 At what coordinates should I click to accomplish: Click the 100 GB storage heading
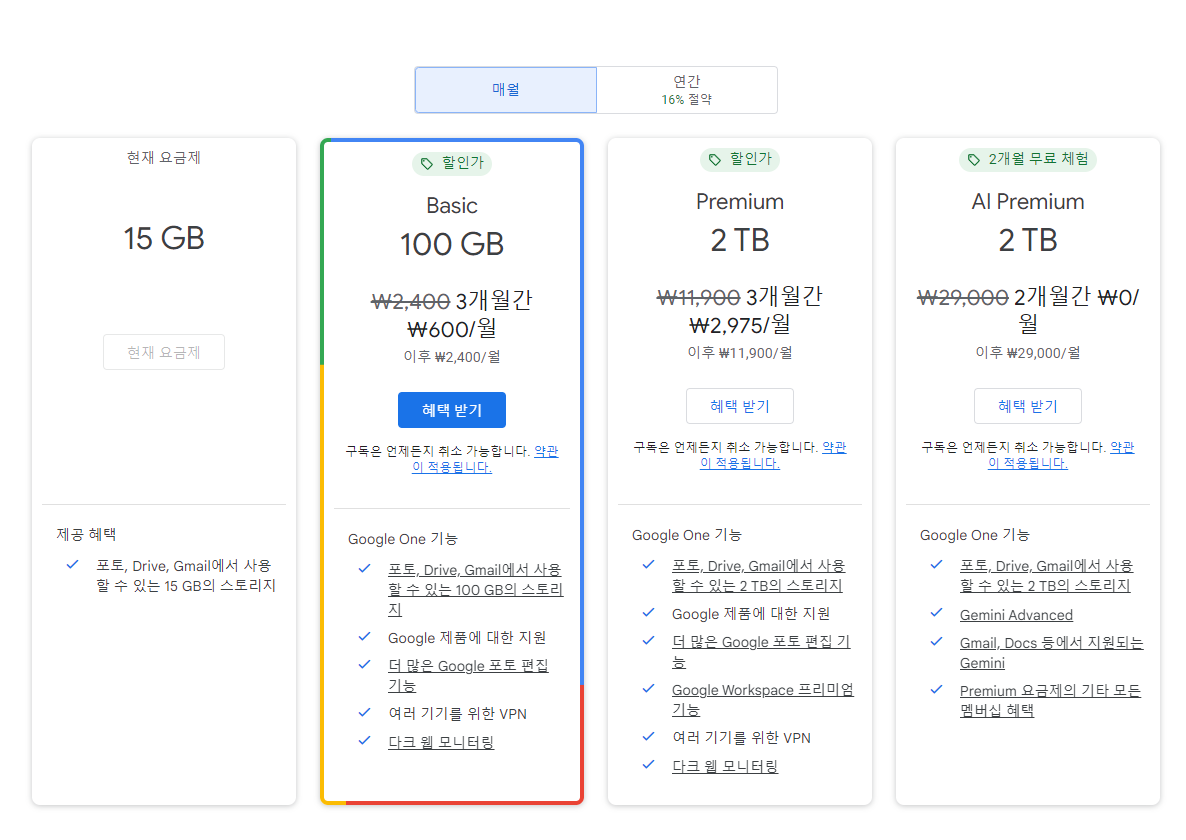coord(452,244)
